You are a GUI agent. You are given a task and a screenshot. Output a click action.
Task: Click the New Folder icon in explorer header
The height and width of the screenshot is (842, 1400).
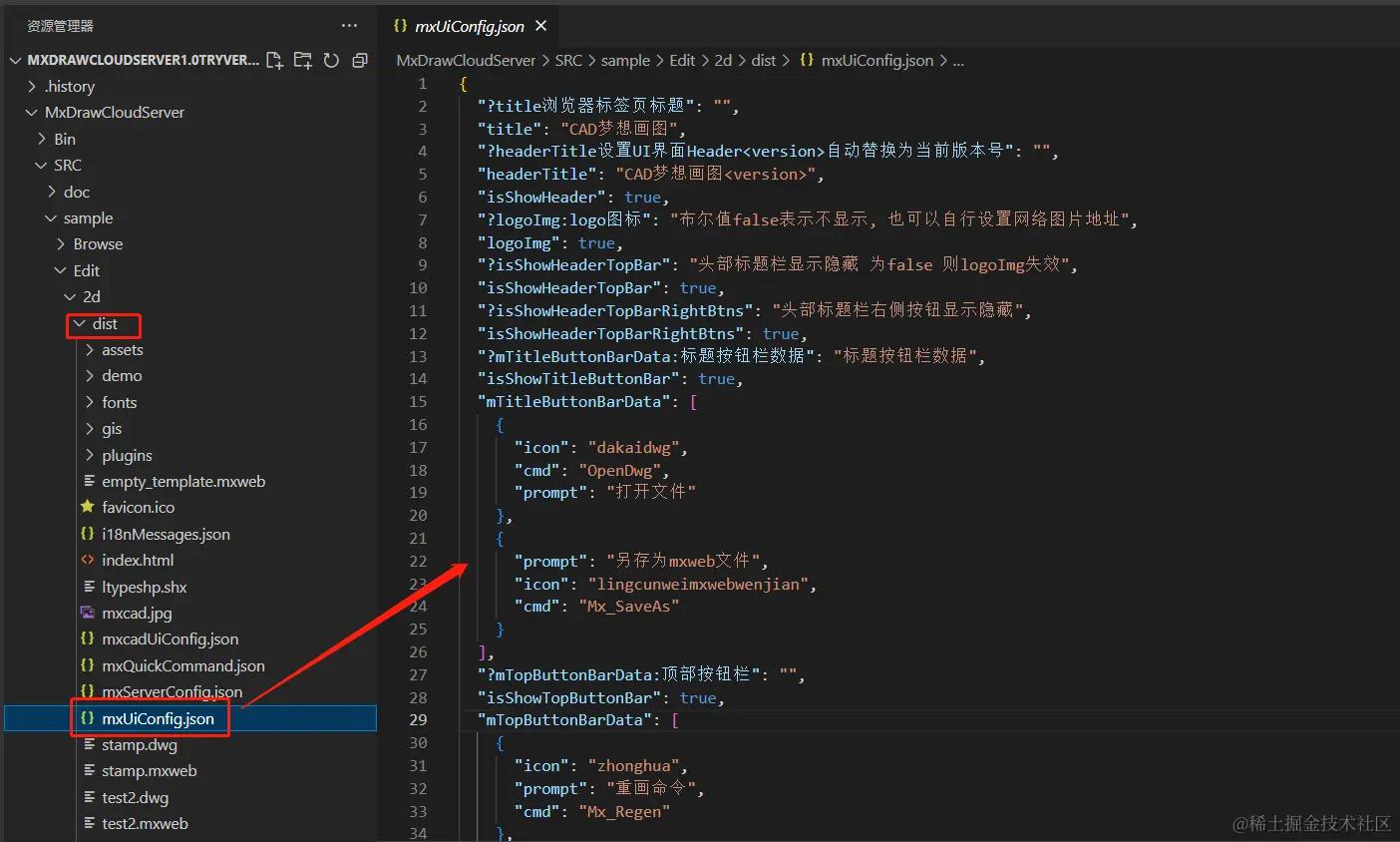(302, 60)
